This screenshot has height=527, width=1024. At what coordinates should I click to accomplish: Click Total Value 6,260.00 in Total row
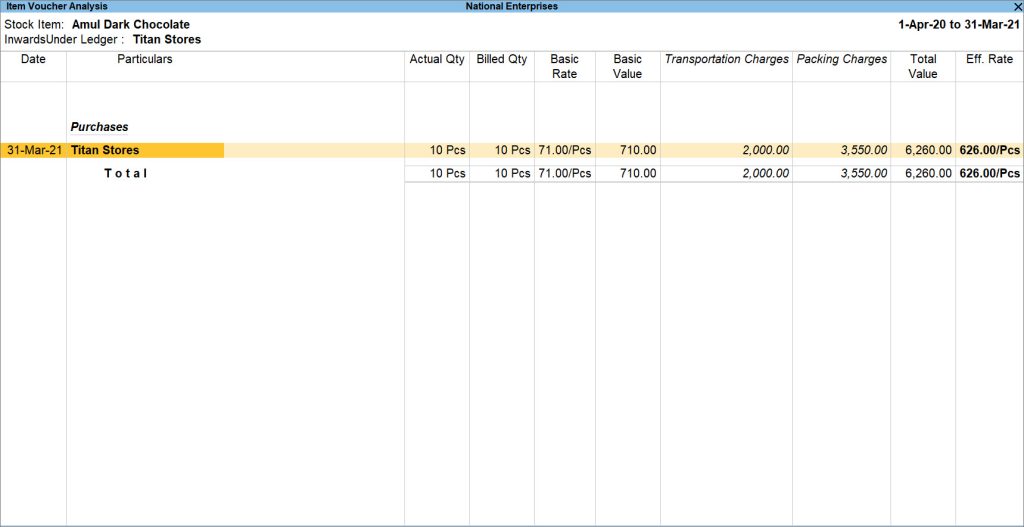point(928,174)
